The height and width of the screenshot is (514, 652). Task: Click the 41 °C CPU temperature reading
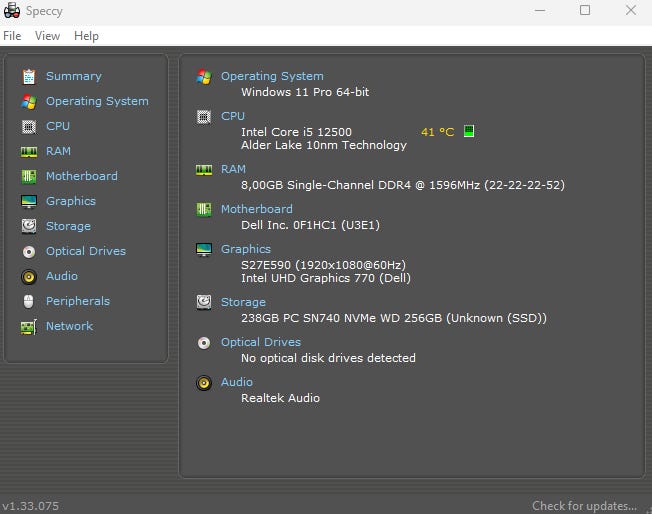coord(437,132)
